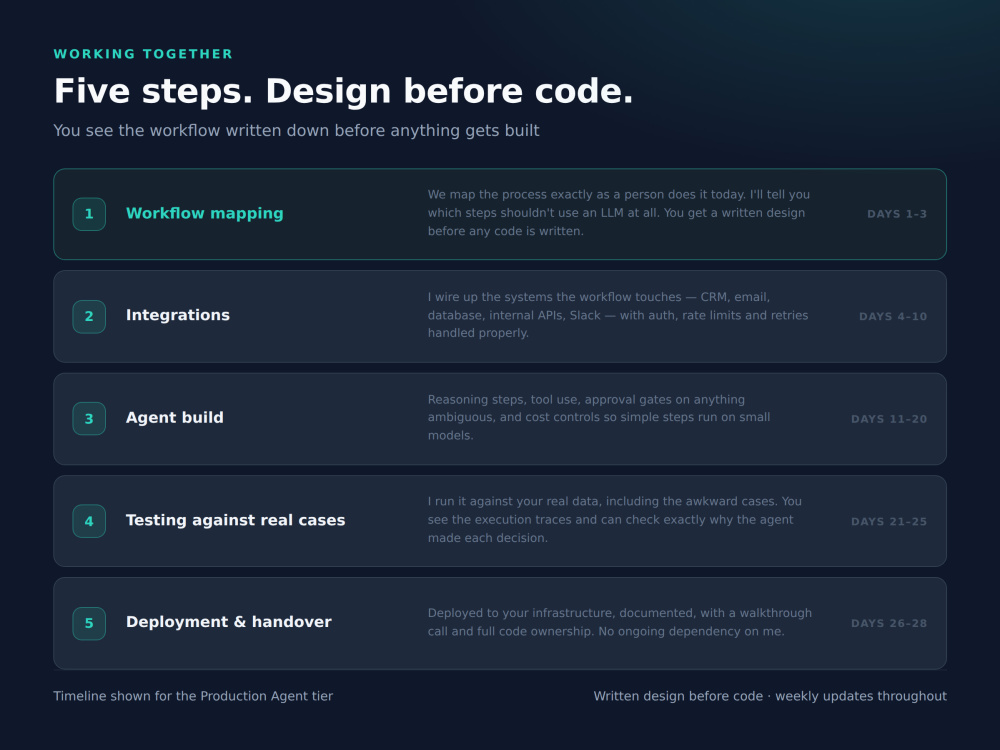Screen dimensions: 1000x750
Task: Click the step 4 number badge
Action: (89, 522)
